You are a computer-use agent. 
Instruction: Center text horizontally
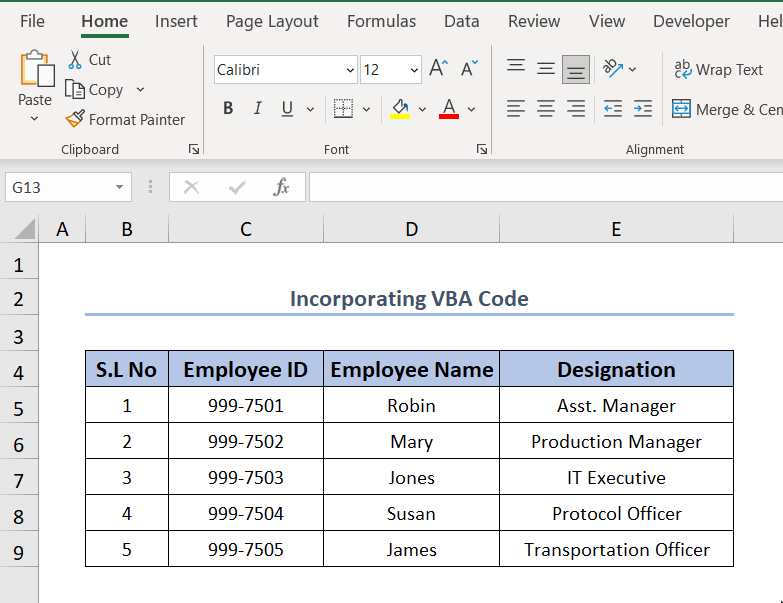(546, 108)
